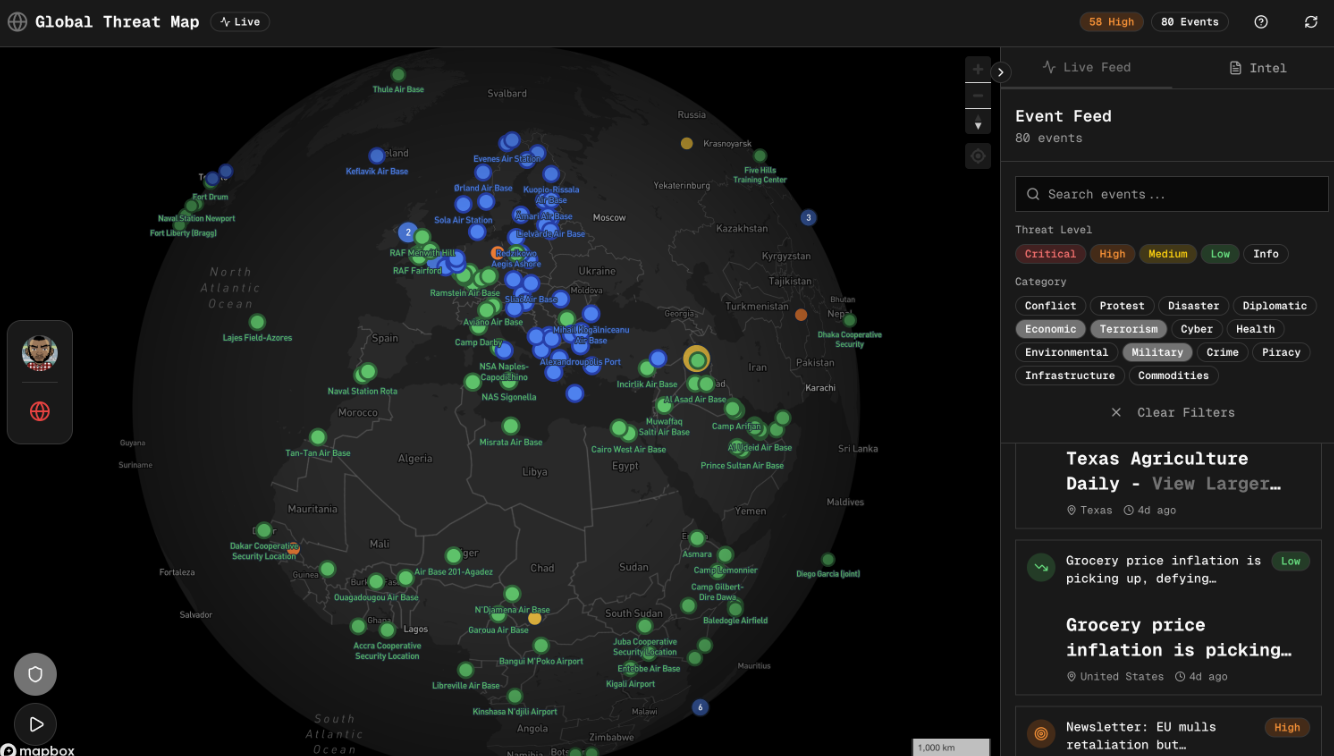Screen dimensions: 1334x756
Task: Enable the Cyber category filter
Action: pos(1196,329)
